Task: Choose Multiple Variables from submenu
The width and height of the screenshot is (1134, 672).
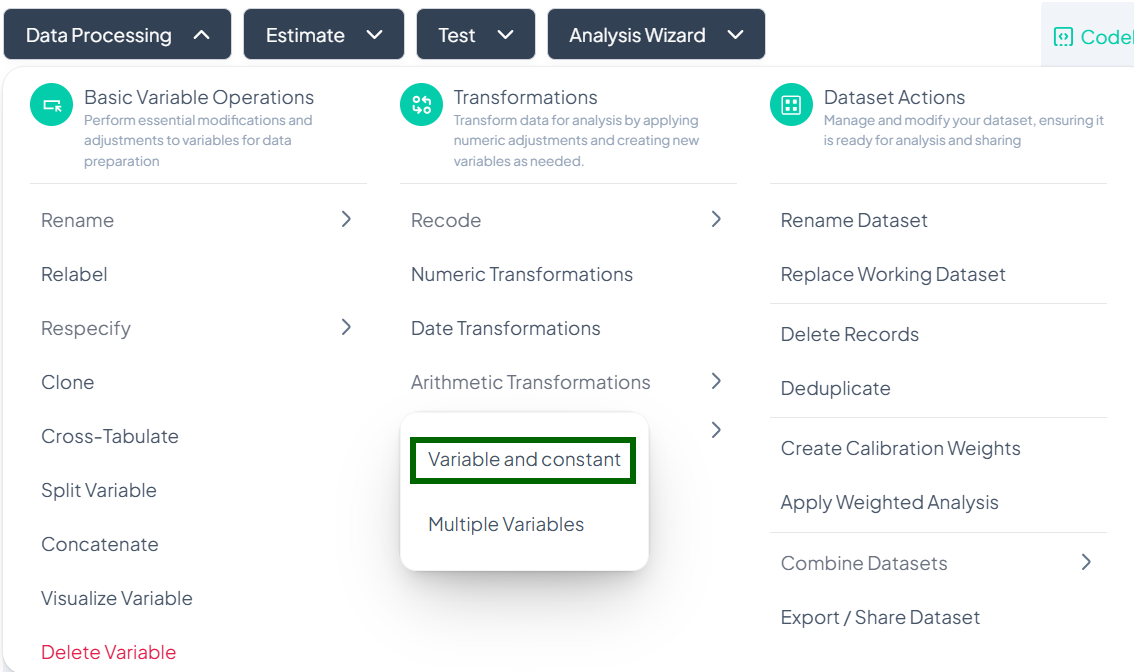Action: click(506, 524)
